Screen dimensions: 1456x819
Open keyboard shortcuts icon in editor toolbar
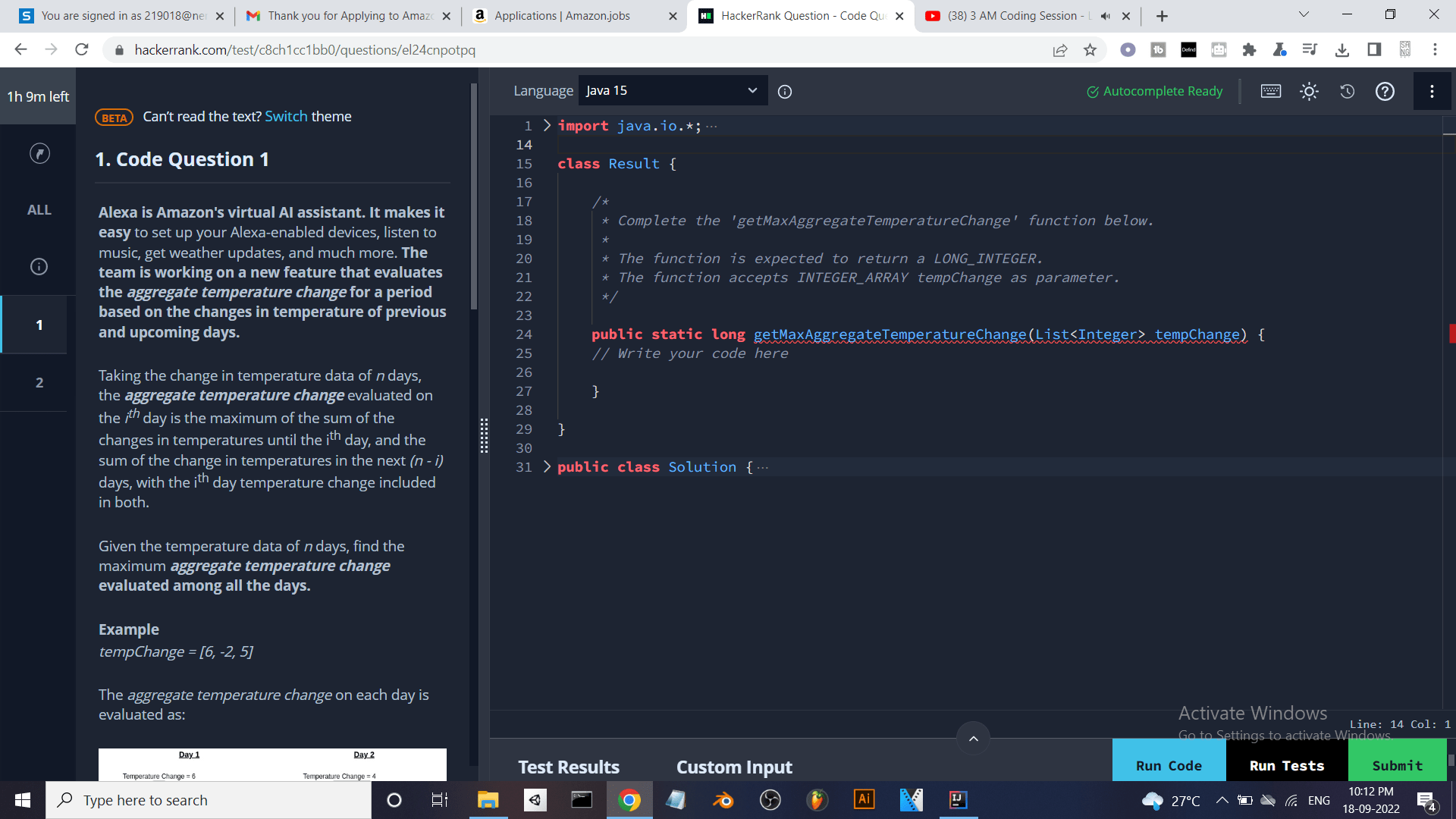pos(1270,90)
